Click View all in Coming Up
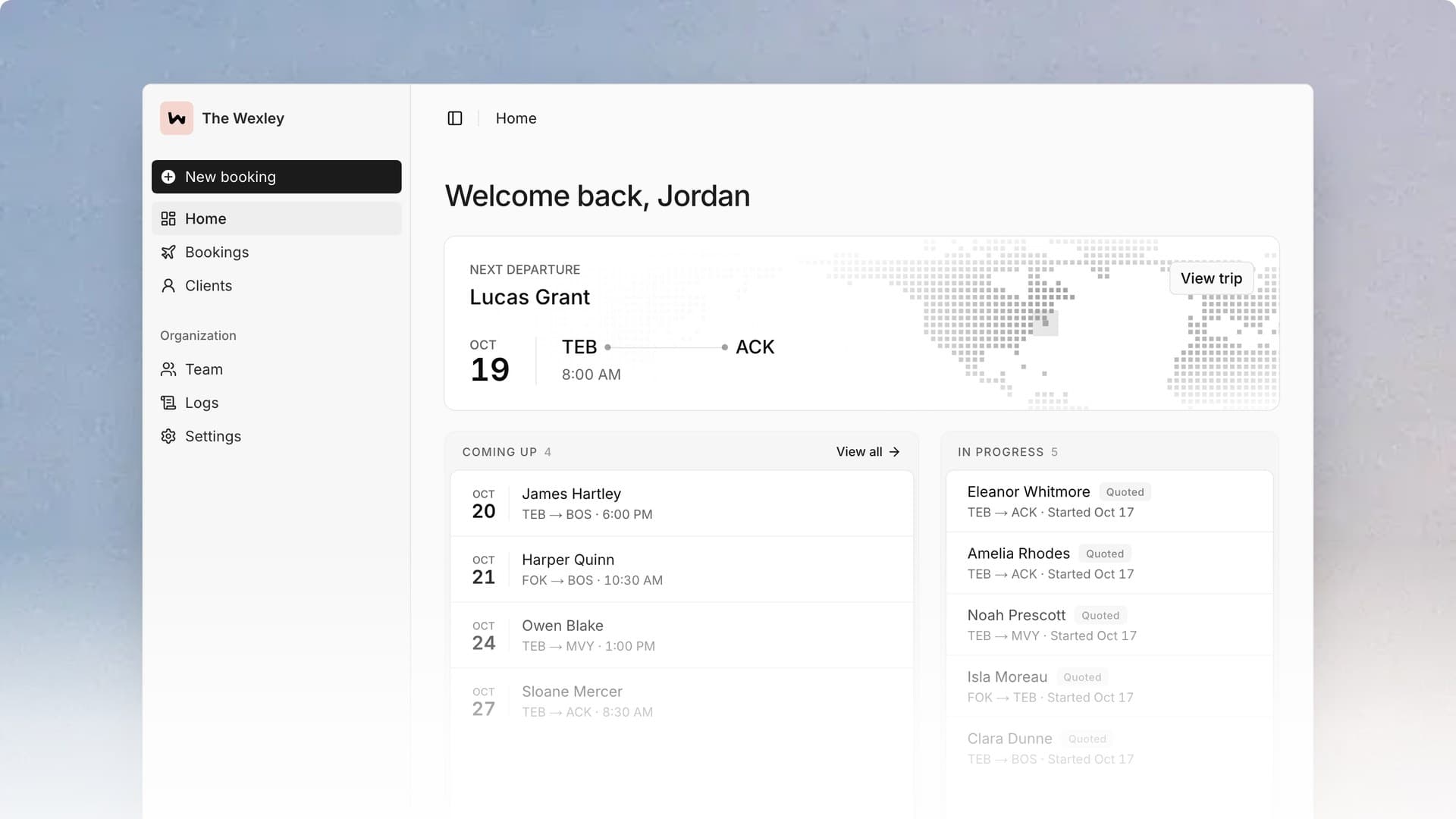1456x819 pixels. (868, 452)
